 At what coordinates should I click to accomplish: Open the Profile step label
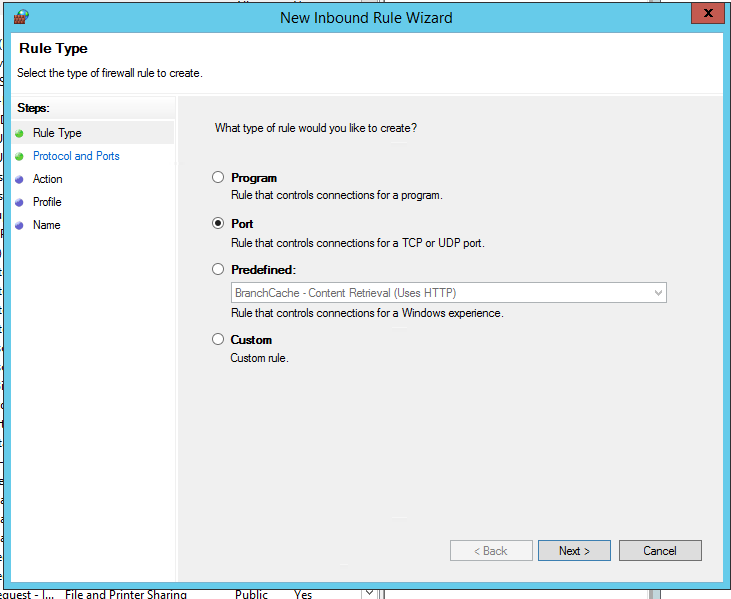point(47,202)
